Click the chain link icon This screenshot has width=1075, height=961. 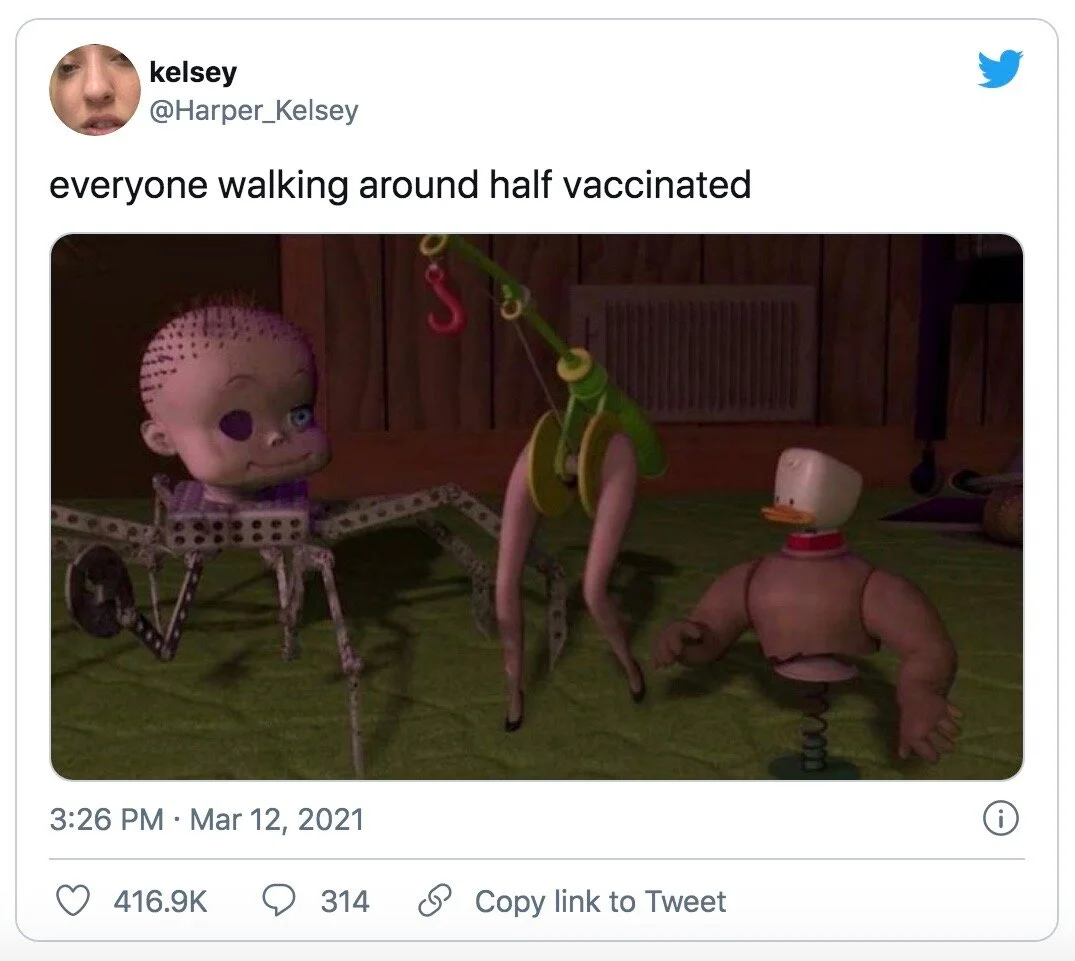click(x=435, y=901)
